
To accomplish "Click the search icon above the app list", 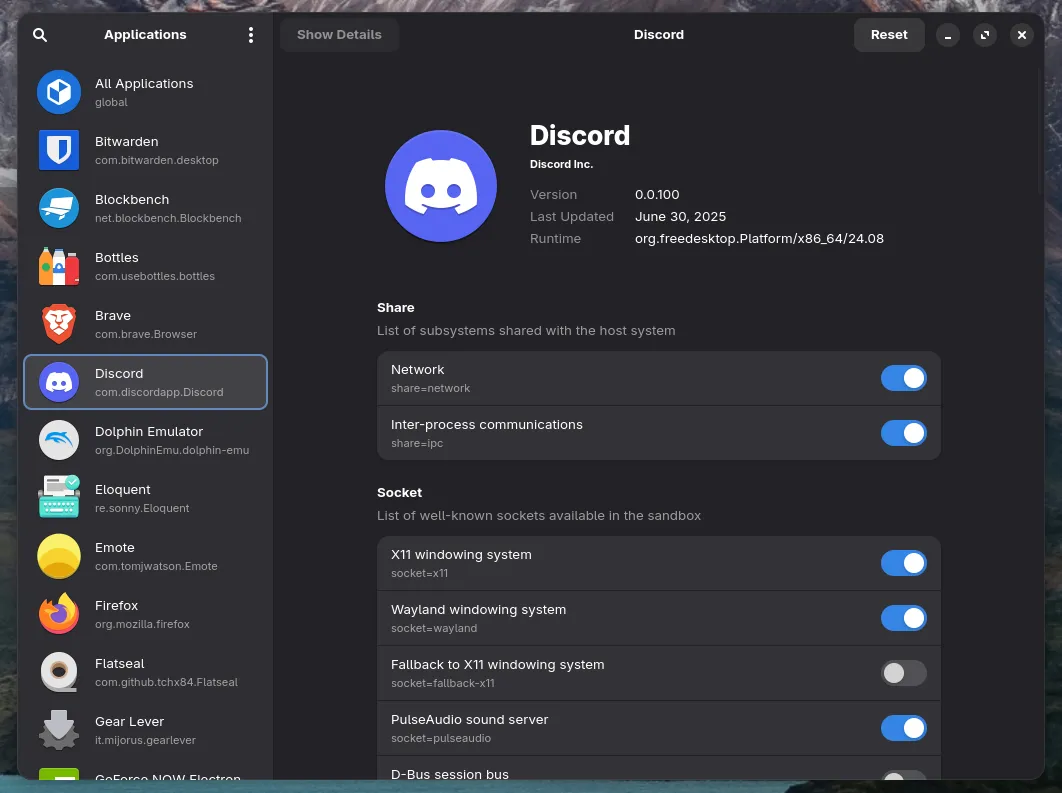I will [x=39, y=34].
